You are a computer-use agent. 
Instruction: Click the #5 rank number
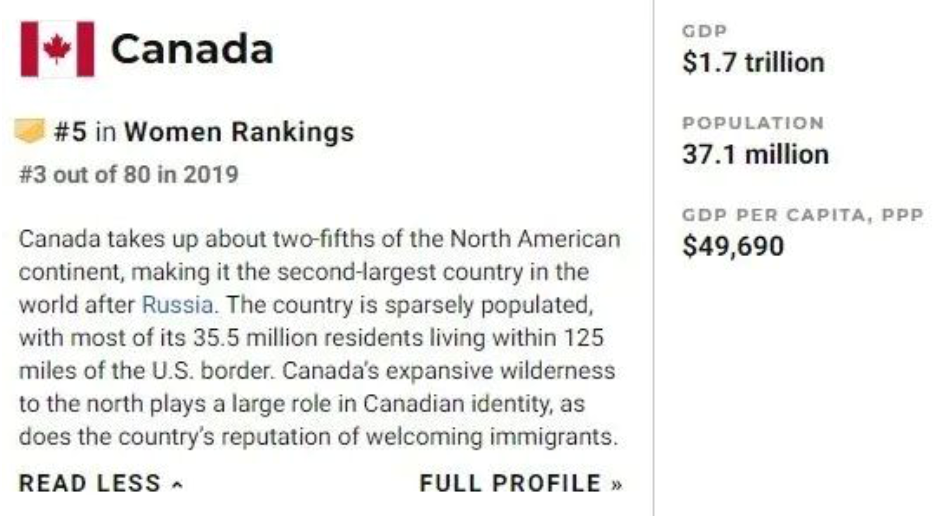tap(70, 132)
